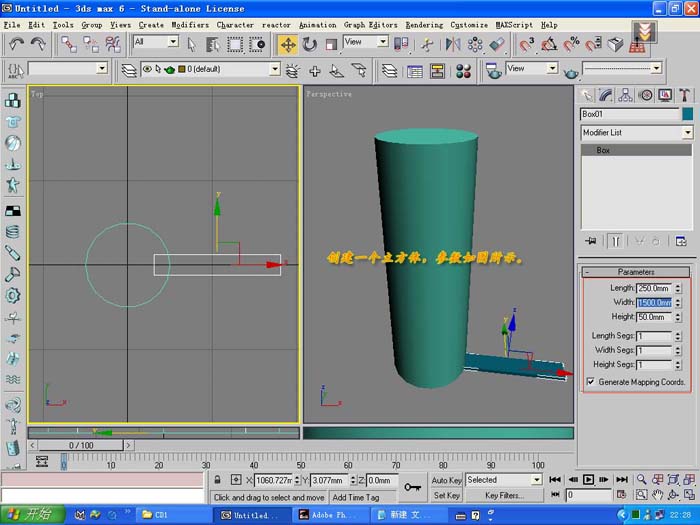Viewport: 700px width, 525px height.
Task: Toggle Percent Snap icon
Action: [571, 45]
